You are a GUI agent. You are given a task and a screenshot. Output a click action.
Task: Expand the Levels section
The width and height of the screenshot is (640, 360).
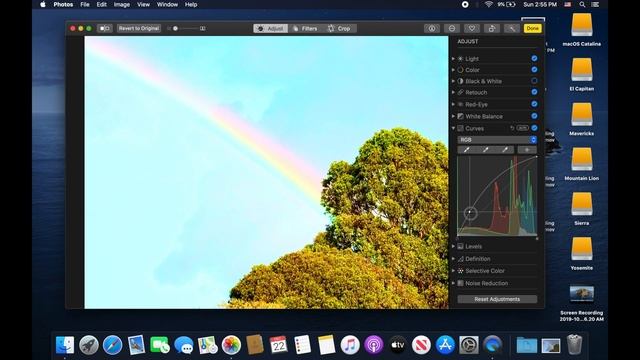click(453, 246)
